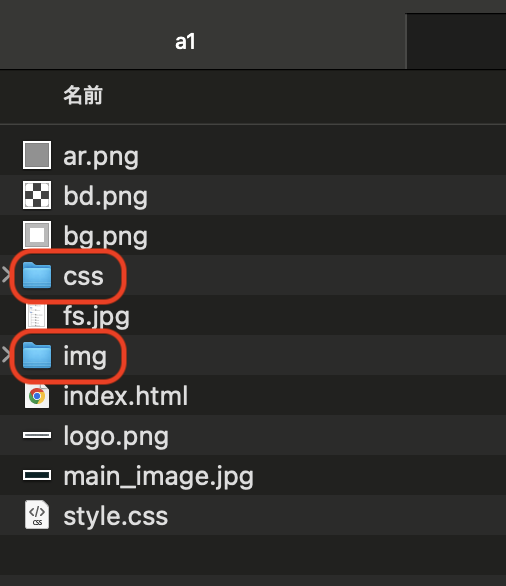Click the img folder icon
Image resolution: width=506 pixels, height=586 pixels.
(37, 355)
